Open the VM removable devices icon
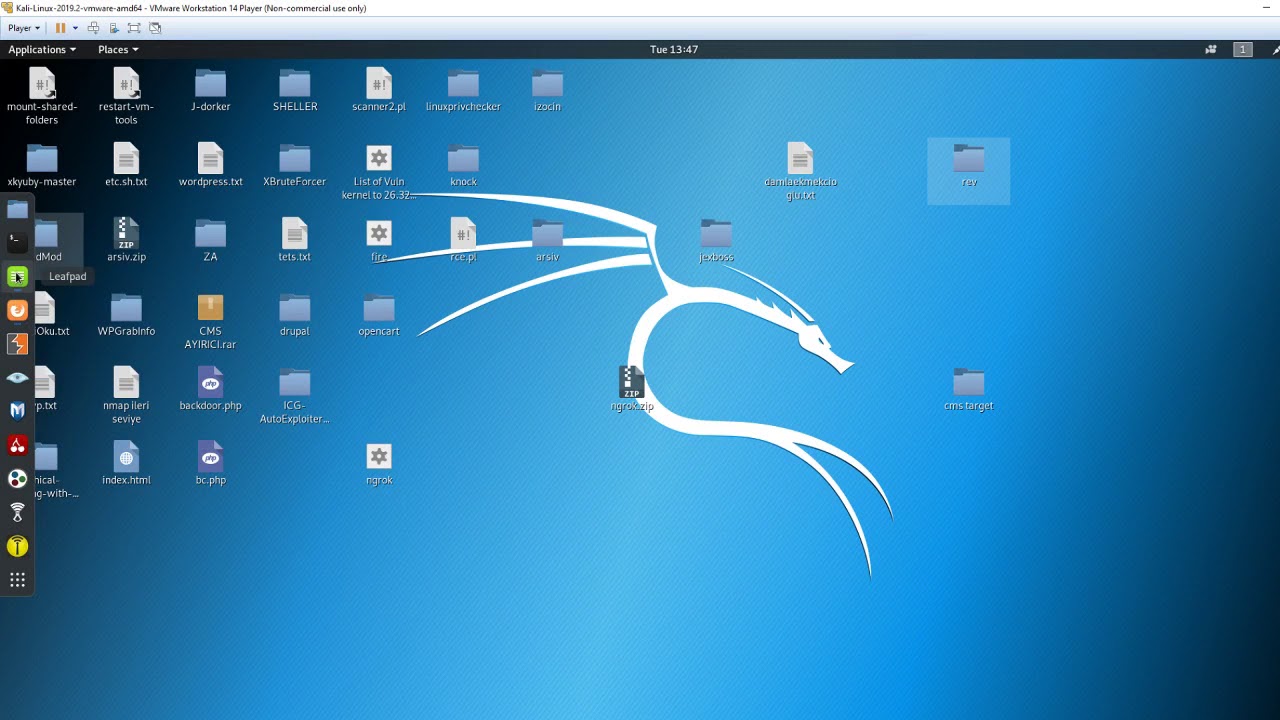 [x=114, y=28]
